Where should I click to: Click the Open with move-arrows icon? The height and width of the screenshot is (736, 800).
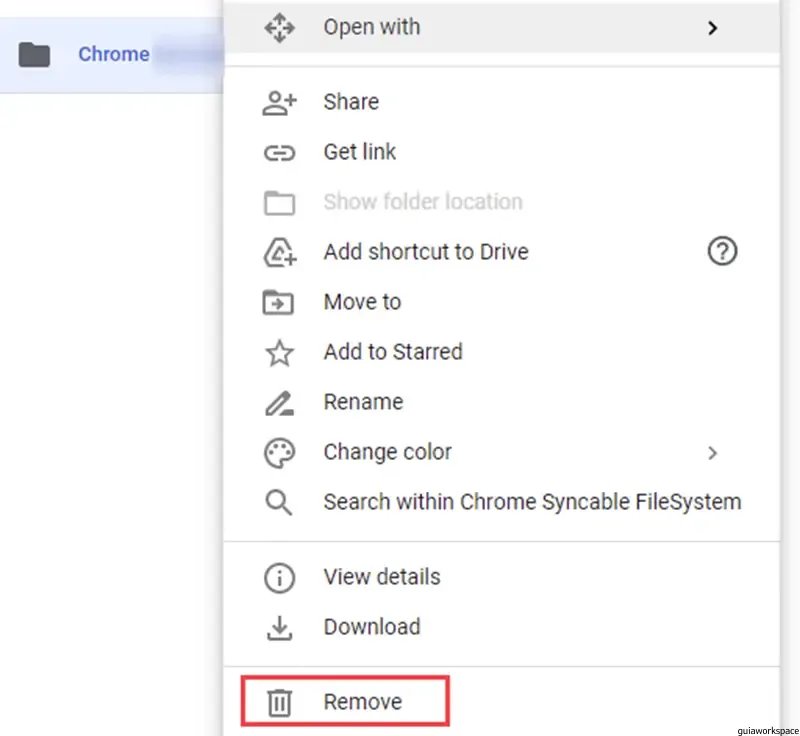pos(279,28)
